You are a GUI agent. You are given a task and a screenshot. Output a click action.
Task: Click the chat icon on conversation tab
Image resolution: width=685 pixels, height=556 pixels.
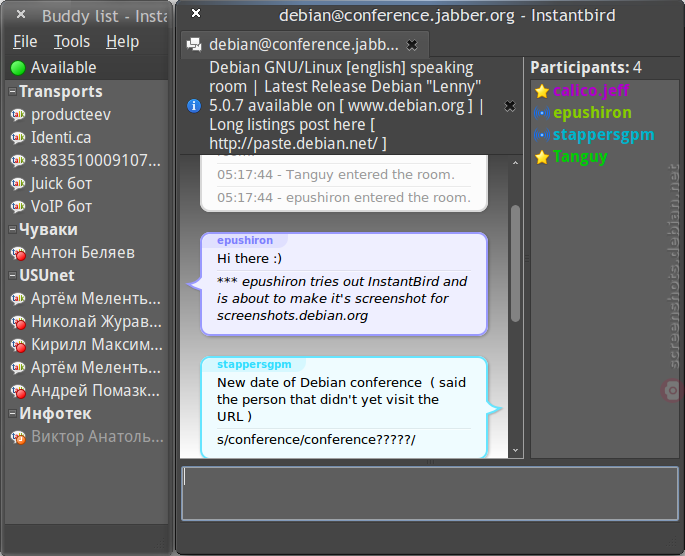194,45
